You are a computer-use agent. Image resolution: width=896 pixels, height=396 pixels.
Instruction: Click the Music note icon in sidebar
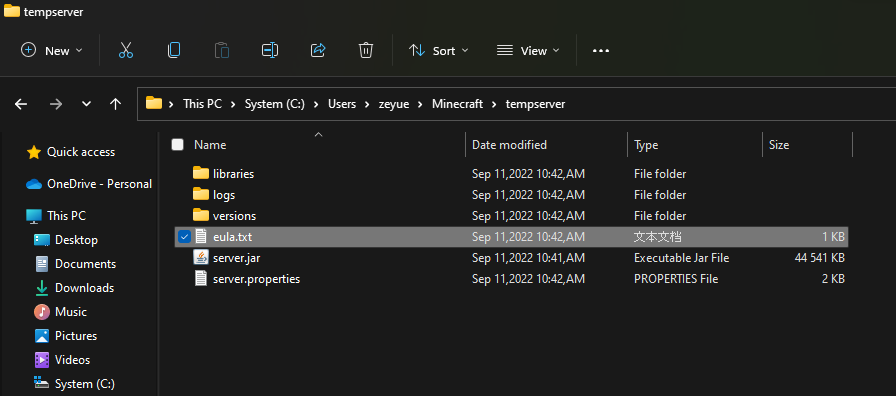[42, 312]
